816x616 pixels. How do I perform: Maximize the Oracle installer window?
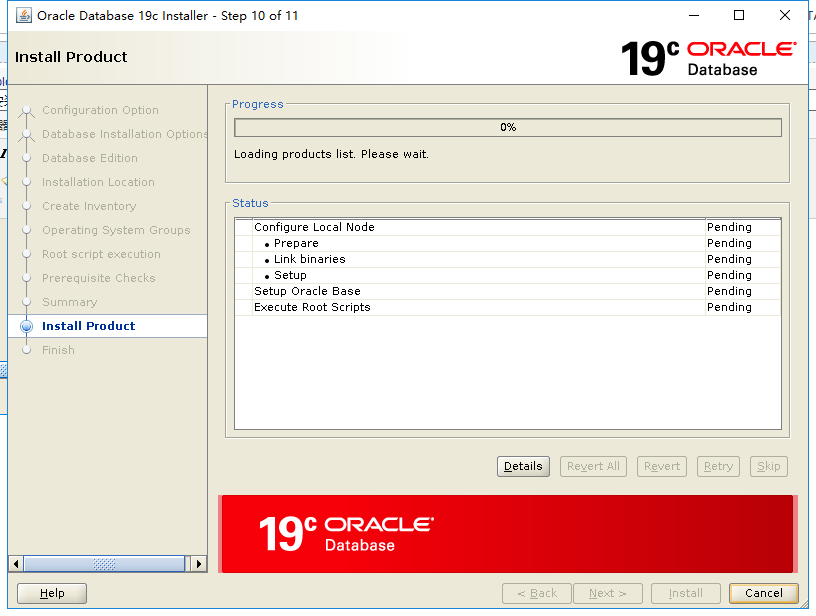738,15
